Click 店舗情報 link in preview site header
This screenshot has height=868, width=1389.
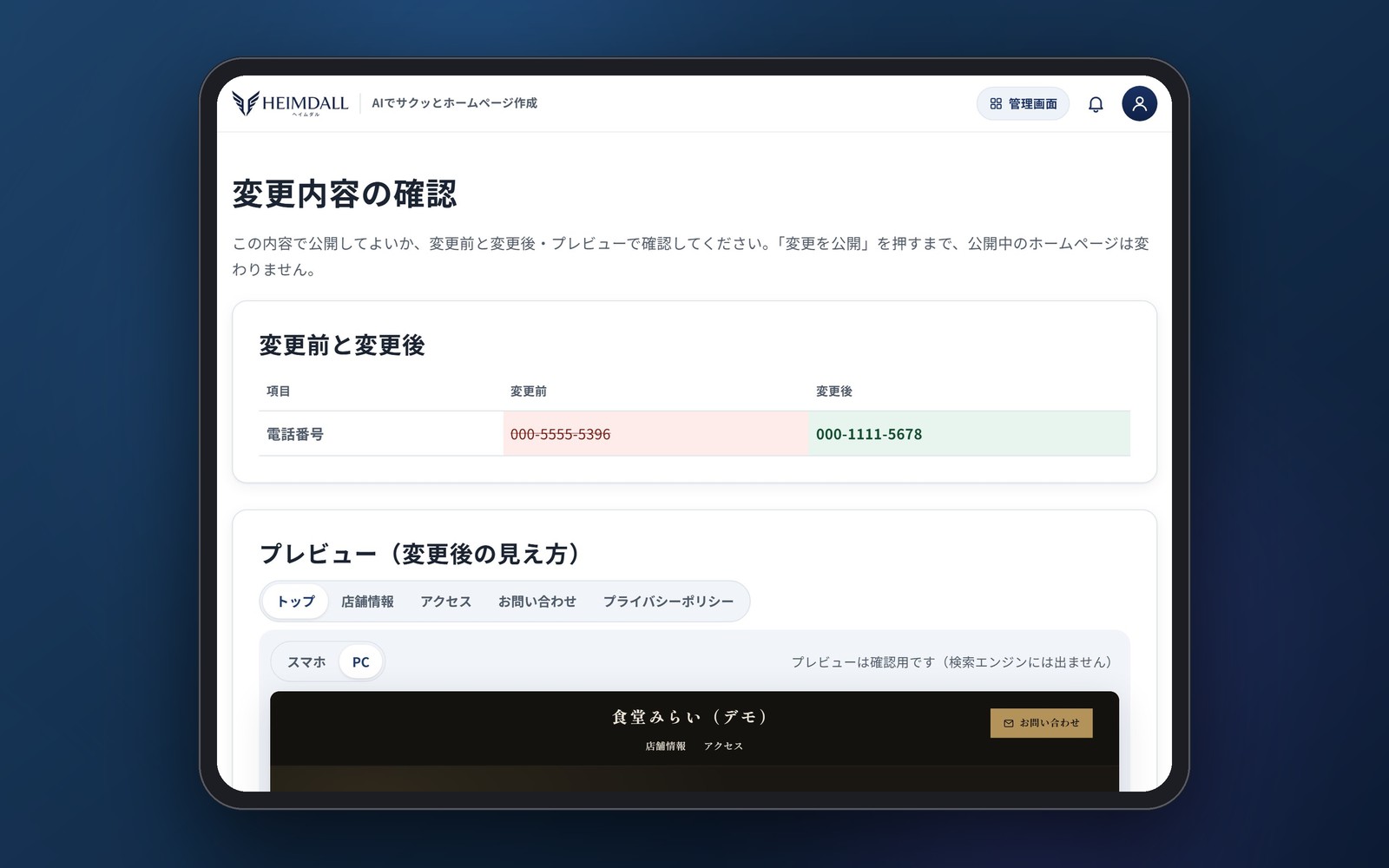[666, 746]
